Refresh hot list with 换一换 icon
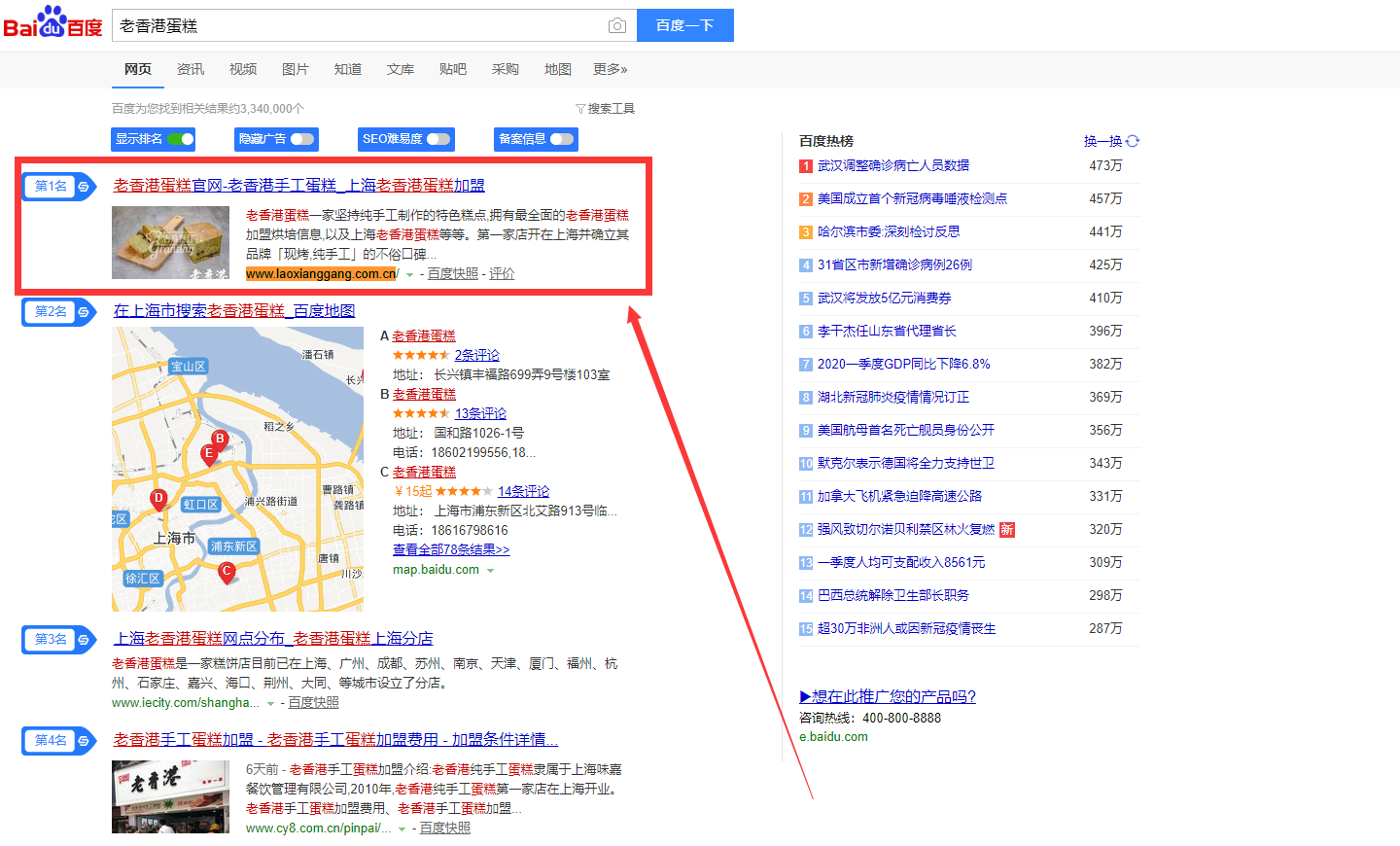This screenshot has width=1400, height=846. [1132, 141]
